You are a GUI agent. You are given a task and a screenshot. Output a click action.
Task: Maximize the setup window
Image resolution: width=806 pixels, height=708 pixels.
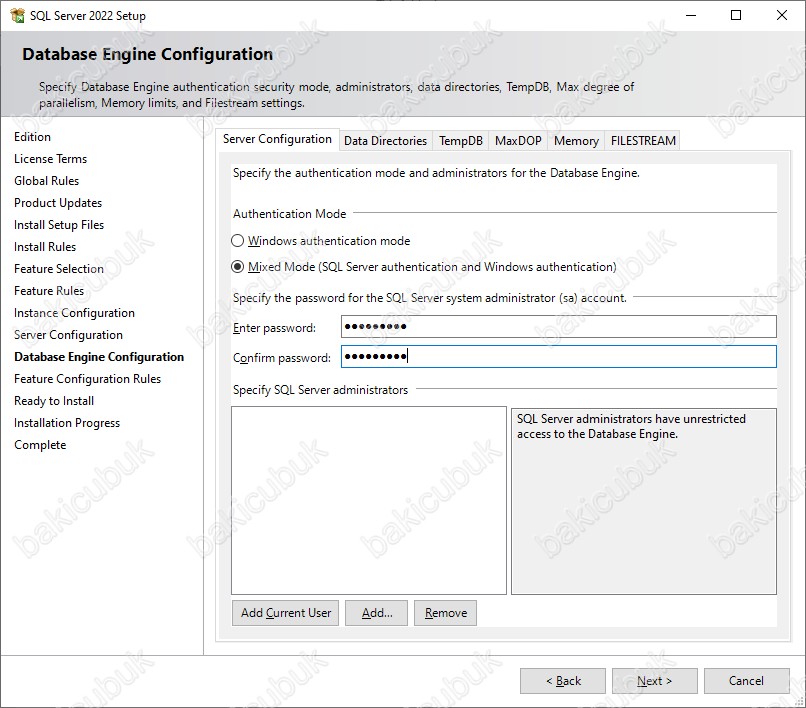pyautogui.click(x=736, y=15)
